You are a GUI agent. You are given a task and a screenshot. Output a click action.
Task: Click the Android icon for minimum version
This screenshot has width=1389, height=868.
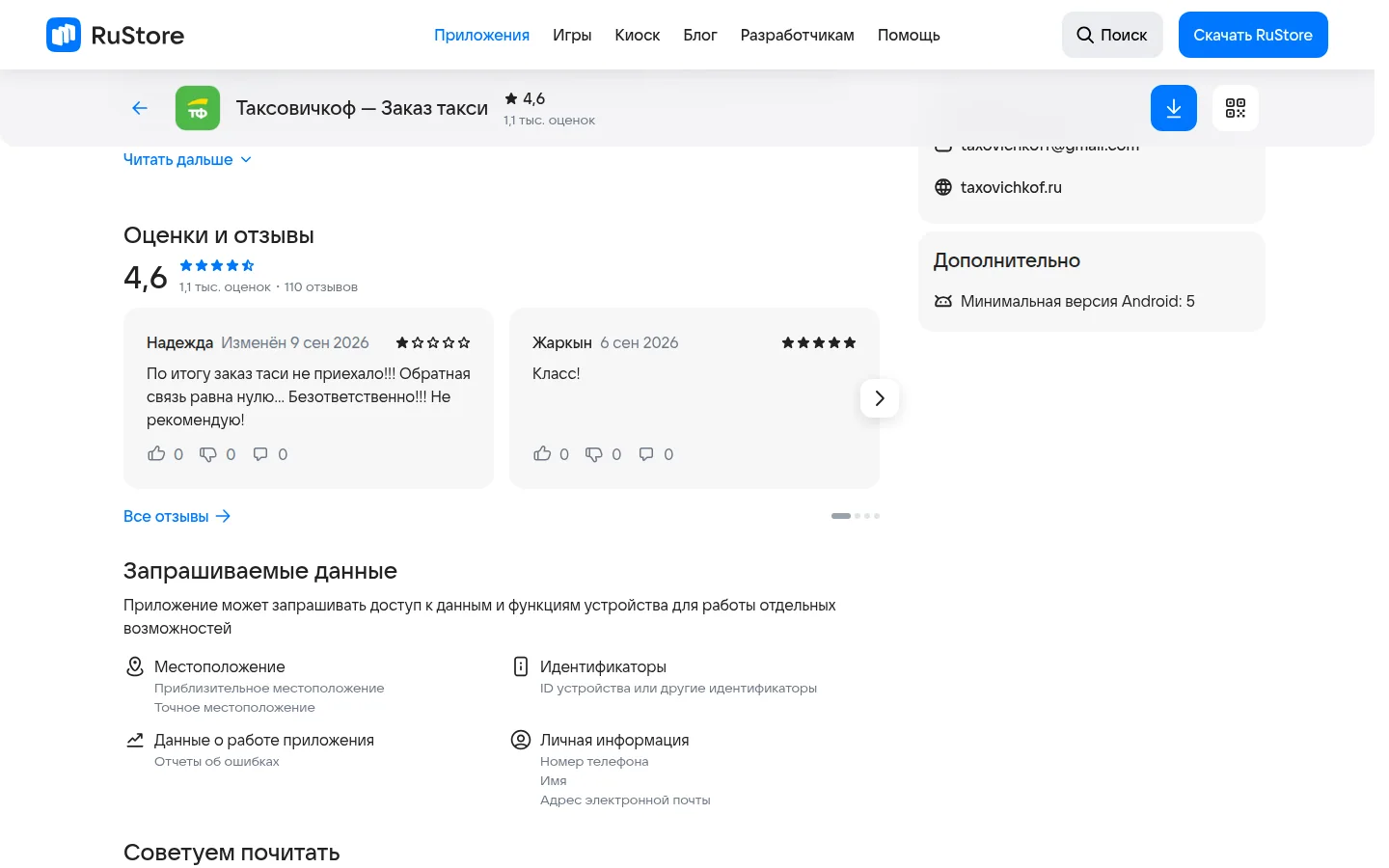pyautogui.click(x=943, y=301)
